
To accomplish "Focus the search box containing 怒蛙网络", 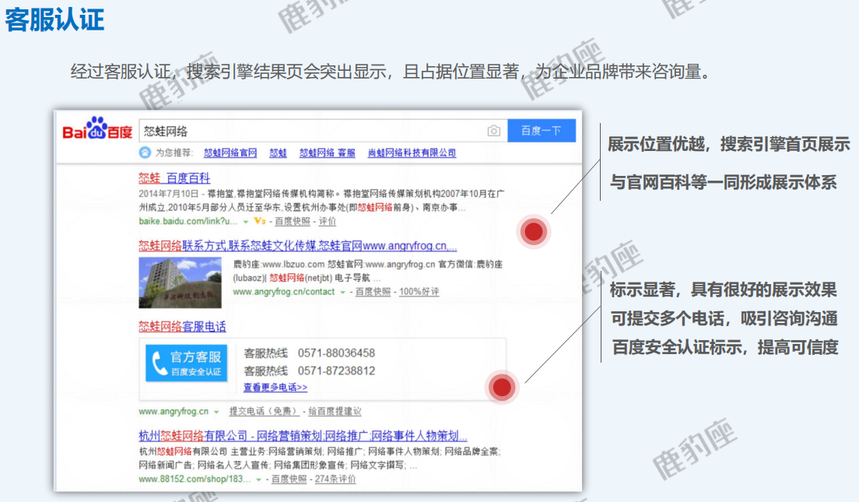I will 323,131.
